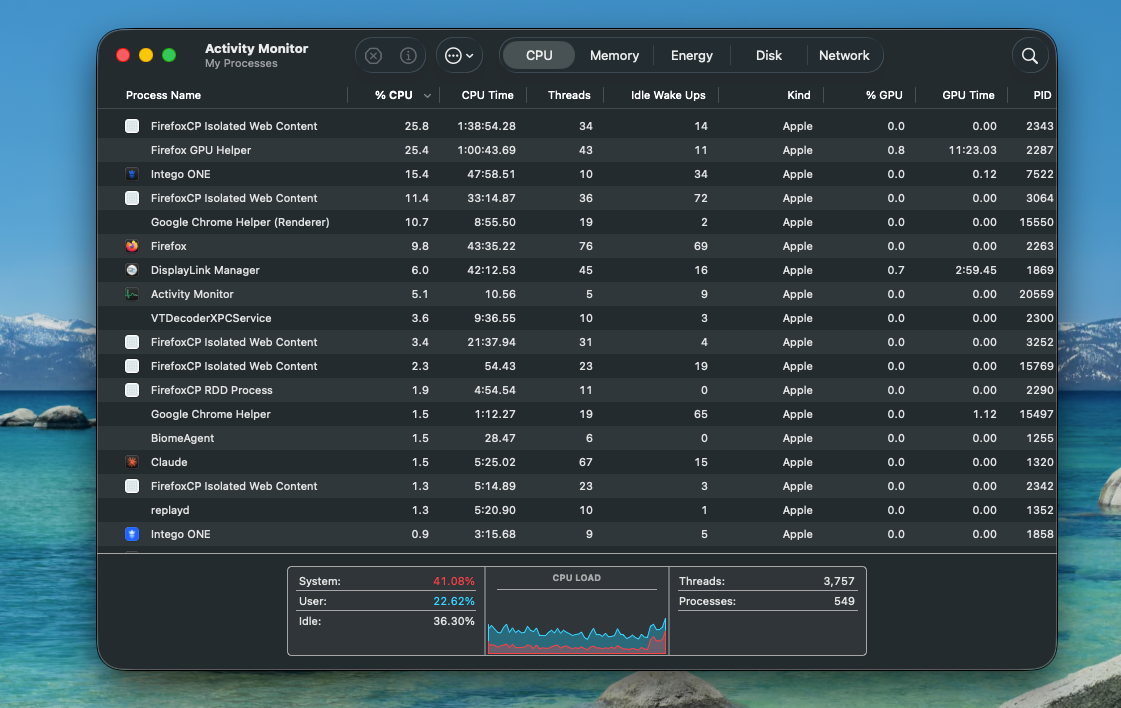
Task: Sort by PID column header
Action: tap(1042, 95)
